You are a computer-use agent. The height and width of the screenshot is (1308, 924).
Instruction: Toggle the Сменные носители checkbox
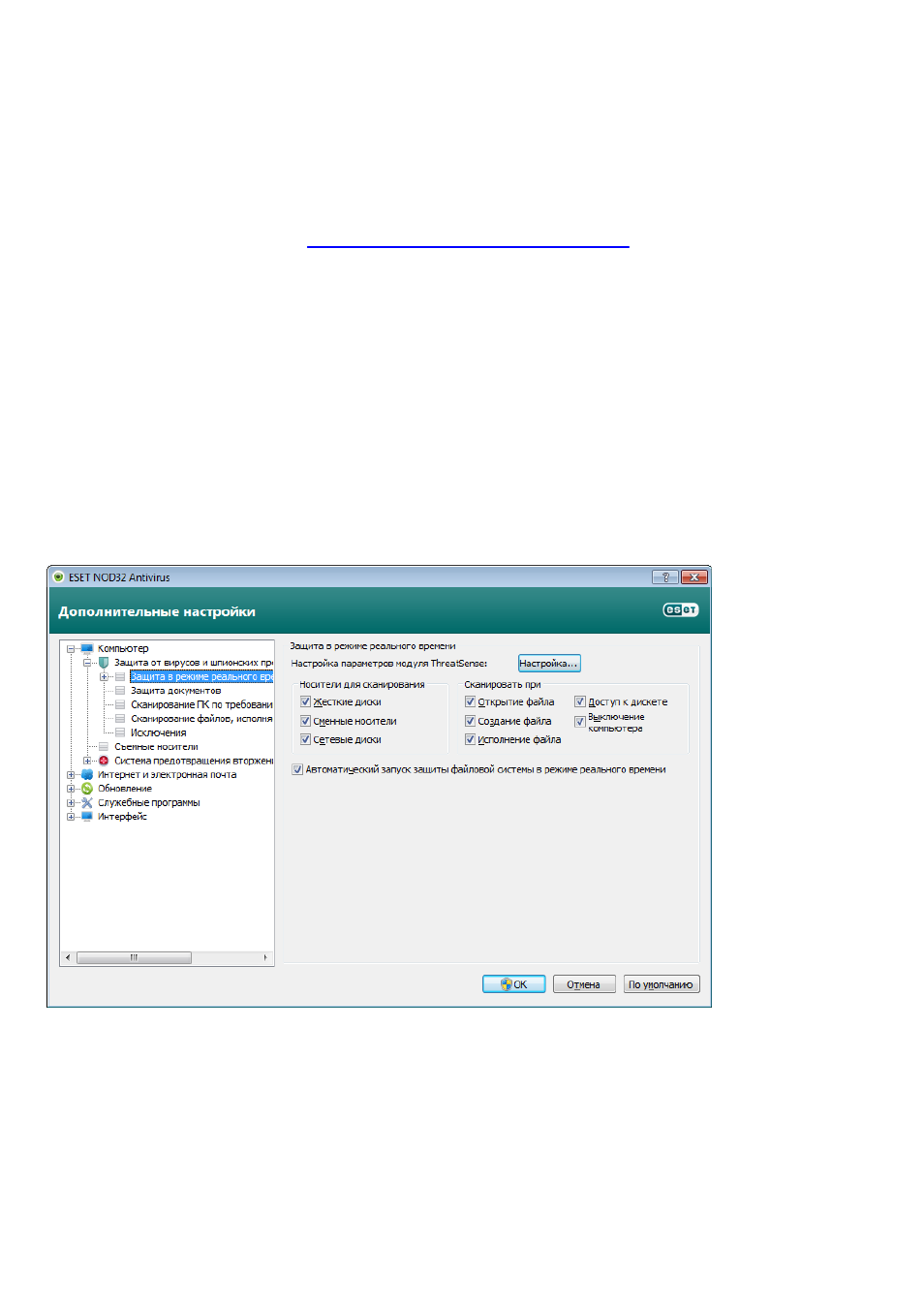coord(305,721)
